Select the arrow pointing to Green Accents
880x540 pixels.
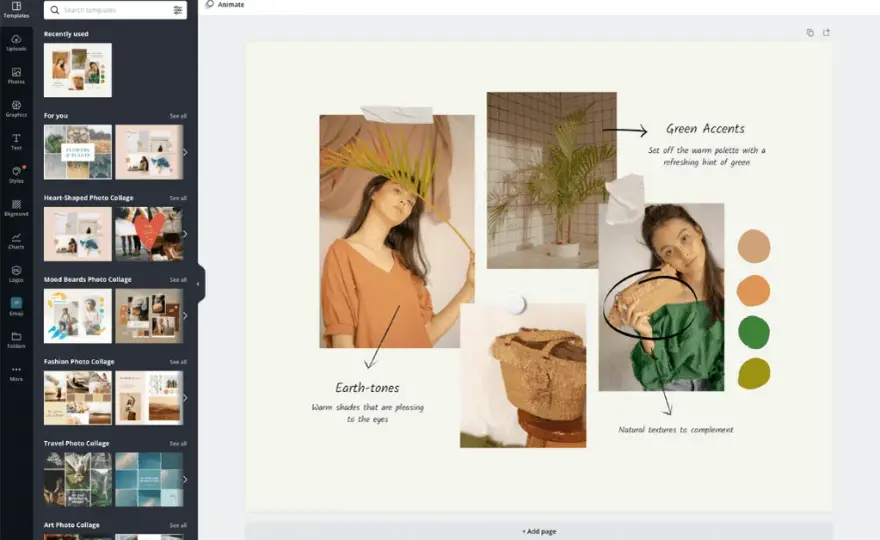click(626, 130)
